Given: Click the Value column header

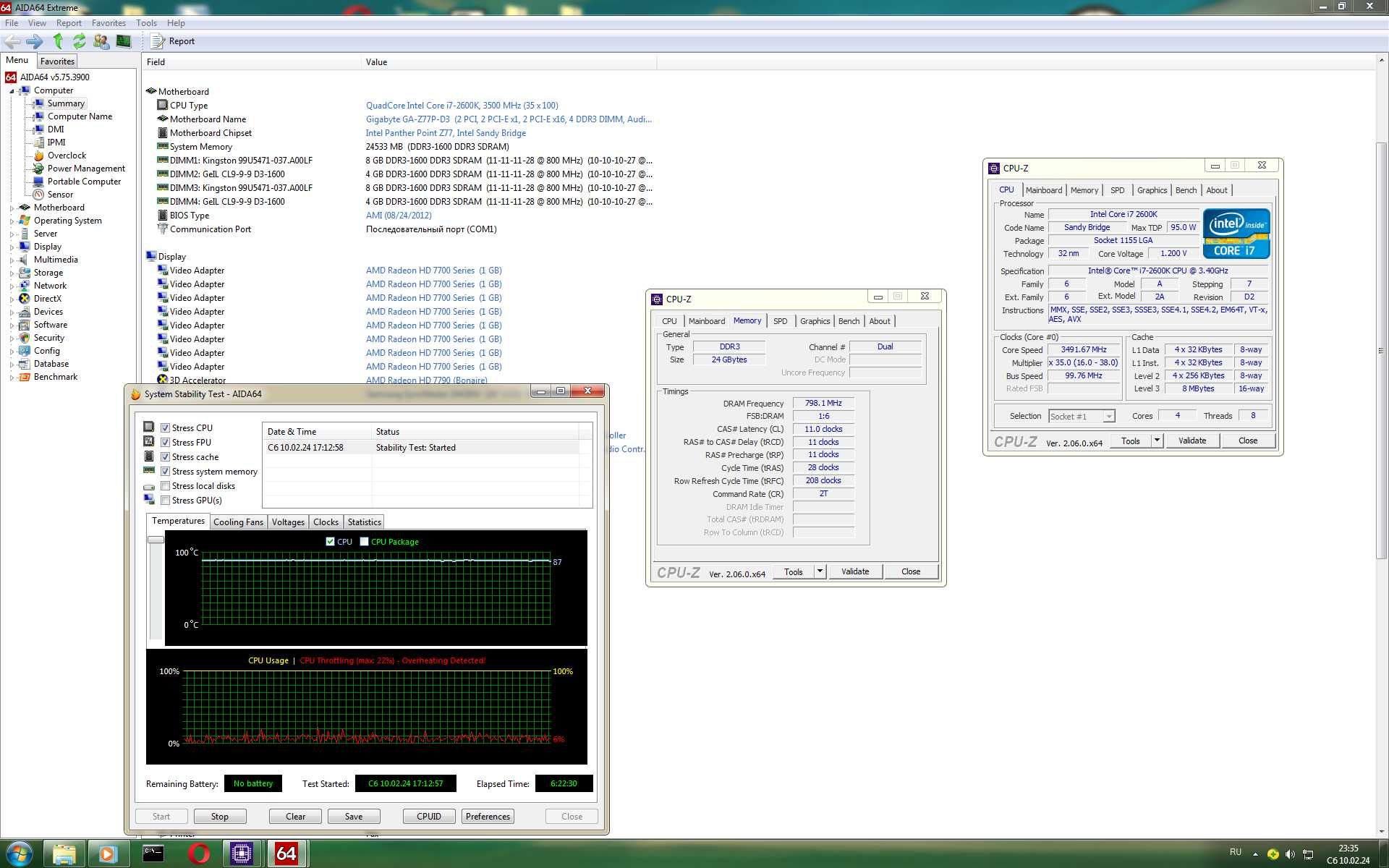Looking at the screenshot, I should tap(509, 62).
